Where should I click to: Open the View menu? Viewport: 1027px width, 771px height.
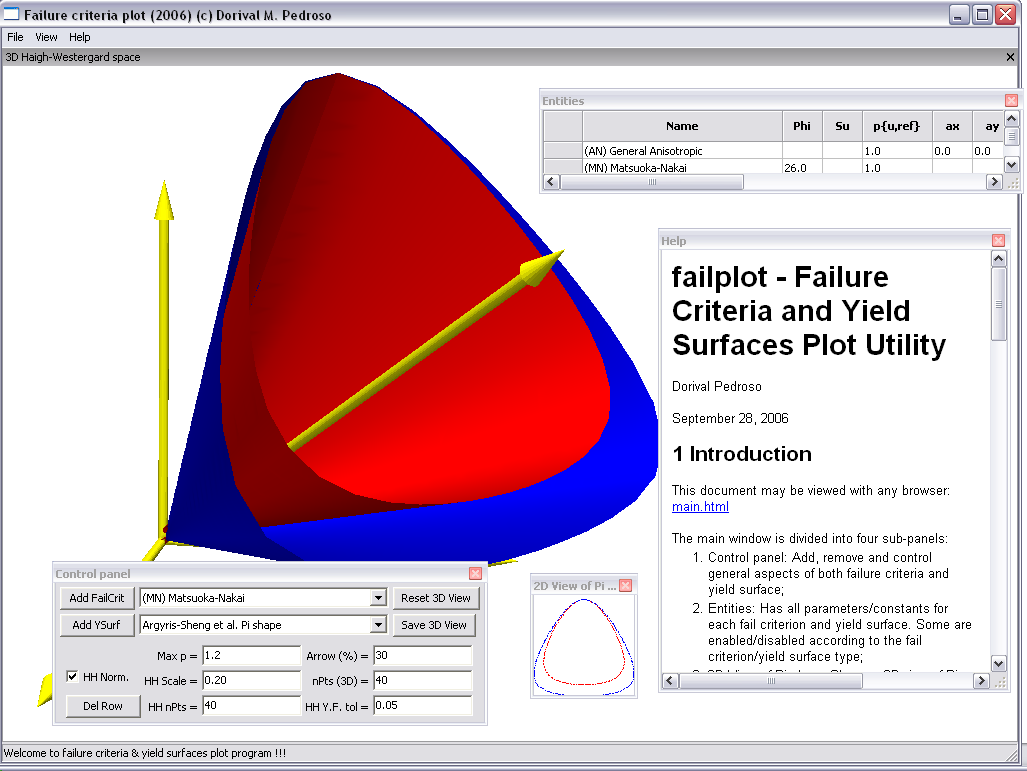point(46,37)
